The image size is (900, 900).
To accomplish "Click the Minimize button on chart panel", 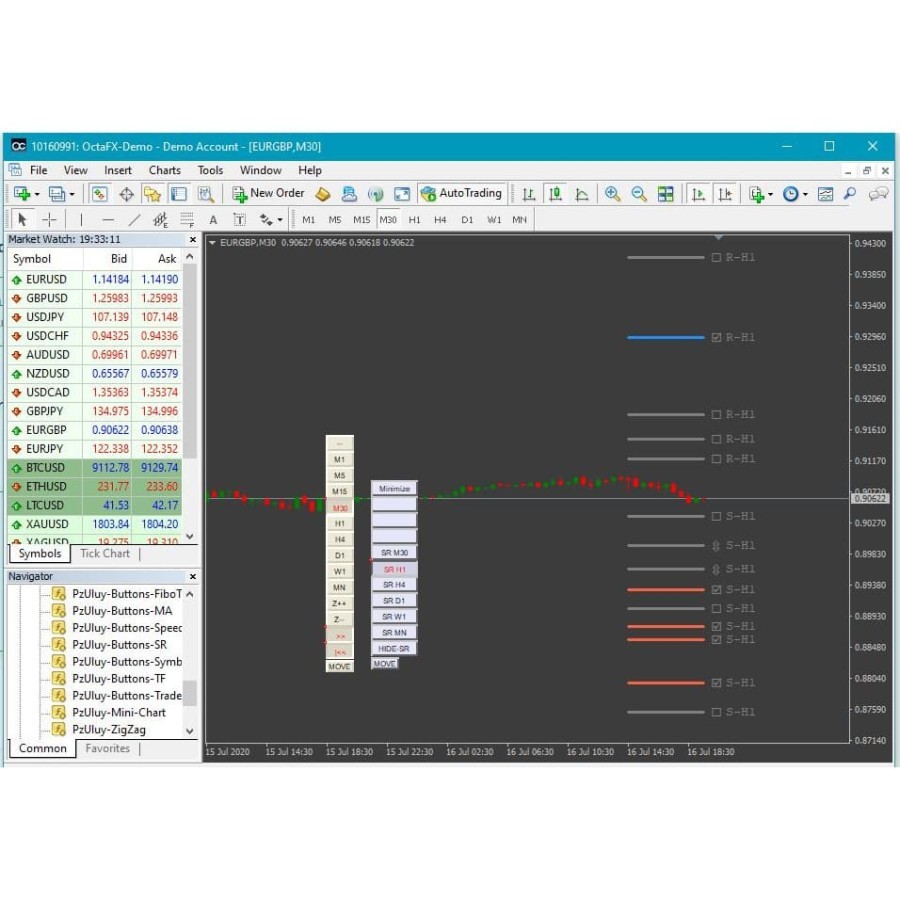I will coord(394,488).
